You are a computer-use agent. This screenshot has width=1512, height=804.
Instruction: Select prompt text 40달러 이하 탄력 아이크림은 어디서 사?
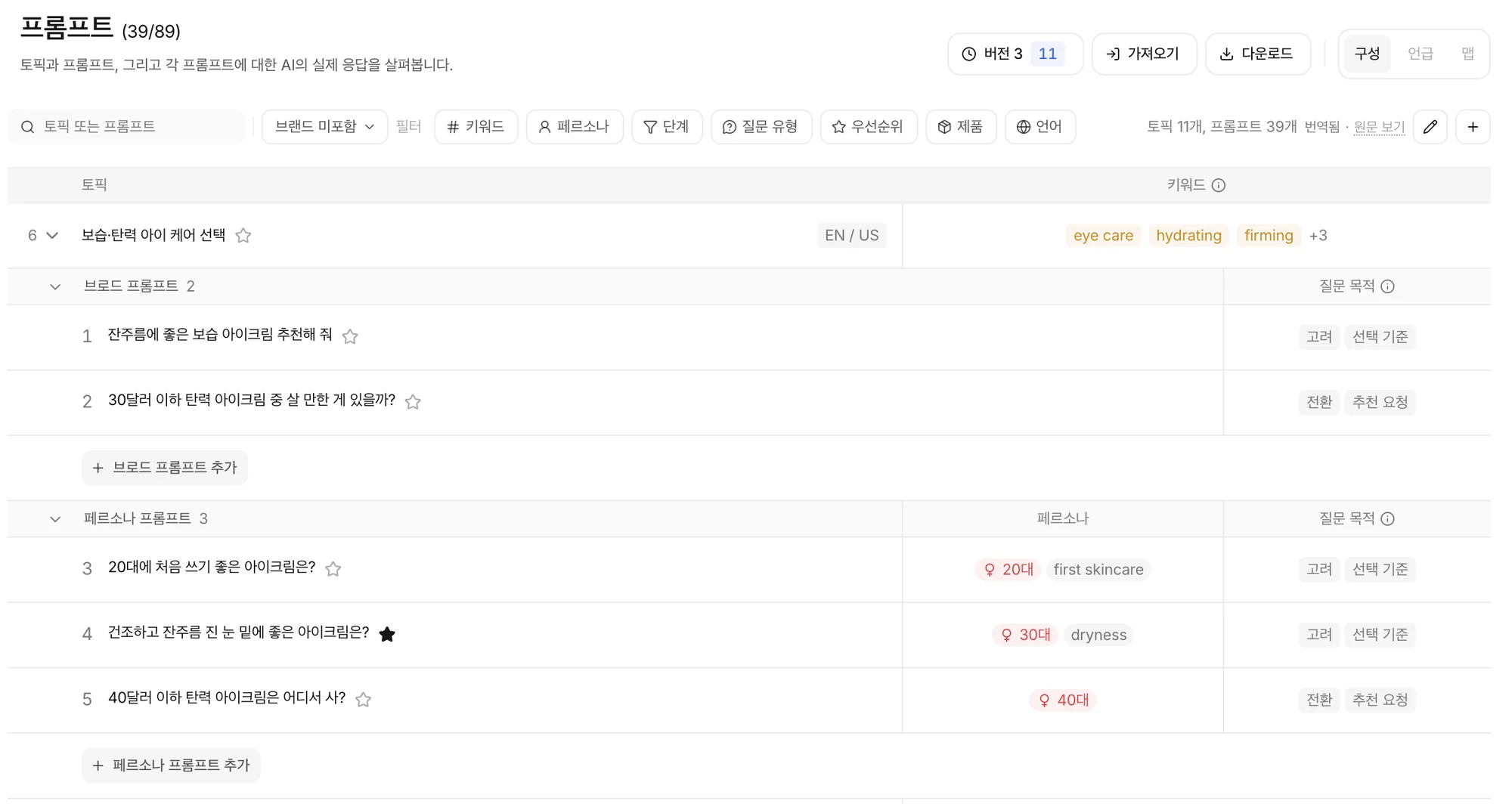[227, 698]
